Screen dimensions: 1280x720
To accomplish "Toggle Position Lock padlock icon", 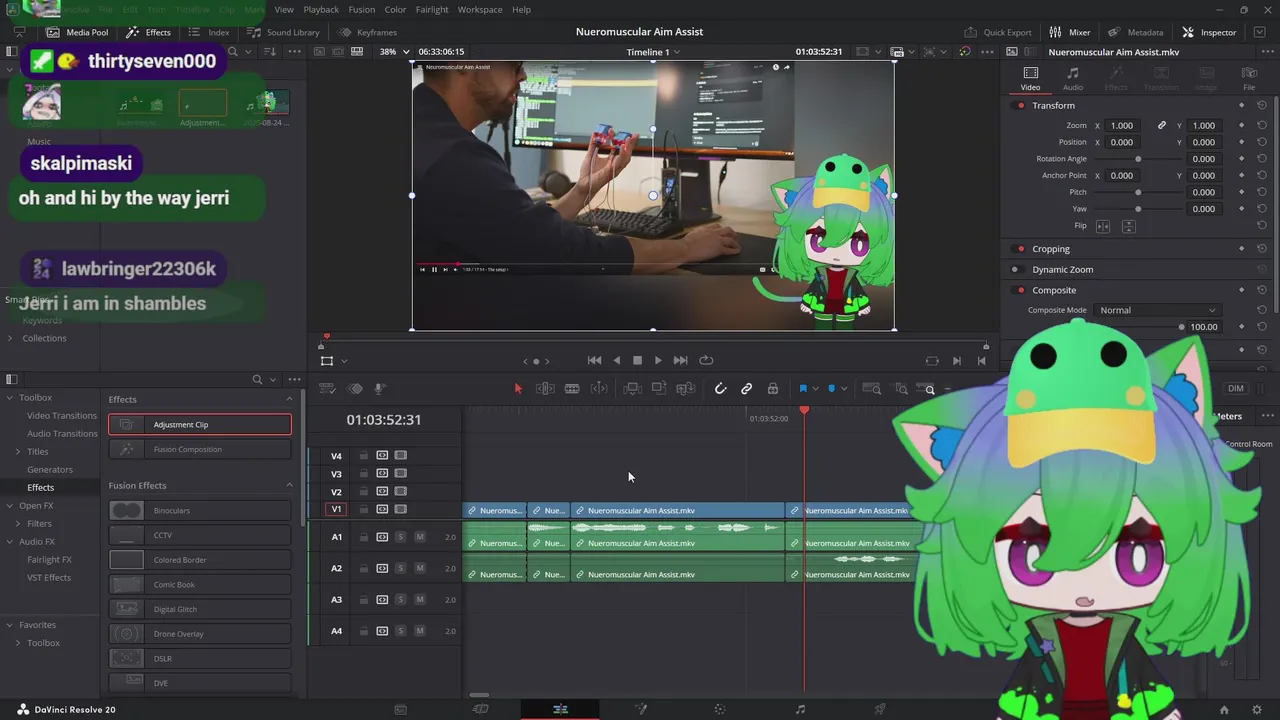I will click(x=772, y=389).
